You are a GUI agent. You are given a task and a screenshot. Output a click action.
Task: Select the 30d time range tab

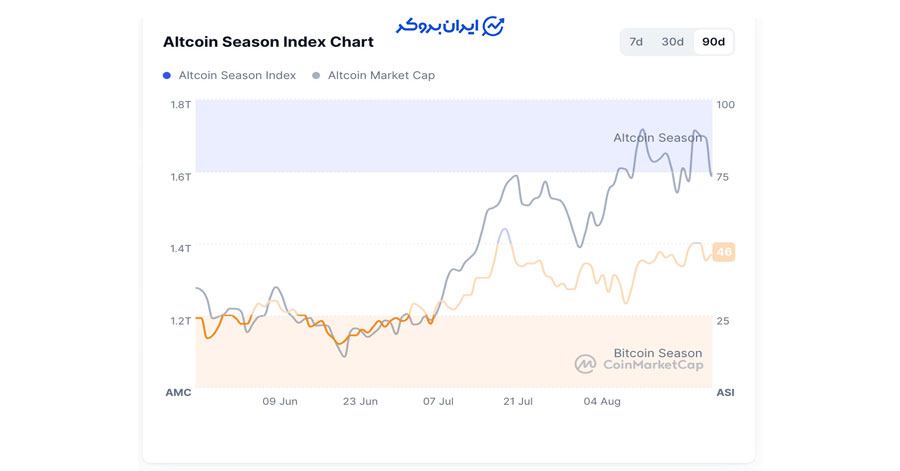(673, 42)
